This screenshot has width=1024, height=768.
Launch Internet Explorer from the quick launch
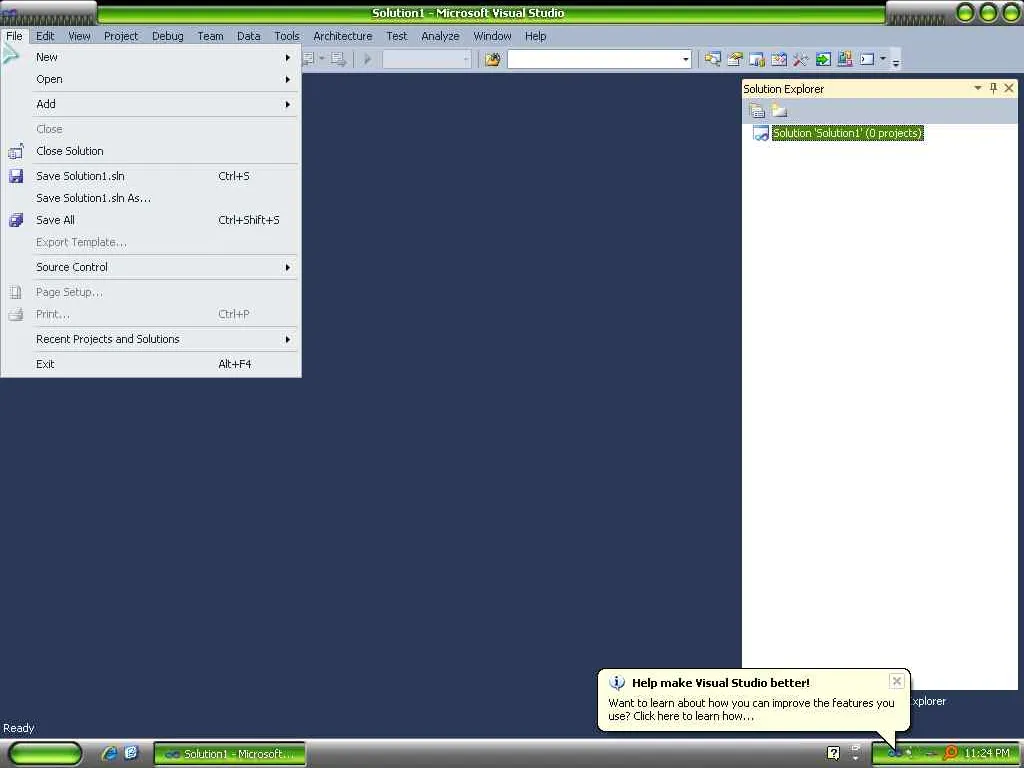[109, 753]
